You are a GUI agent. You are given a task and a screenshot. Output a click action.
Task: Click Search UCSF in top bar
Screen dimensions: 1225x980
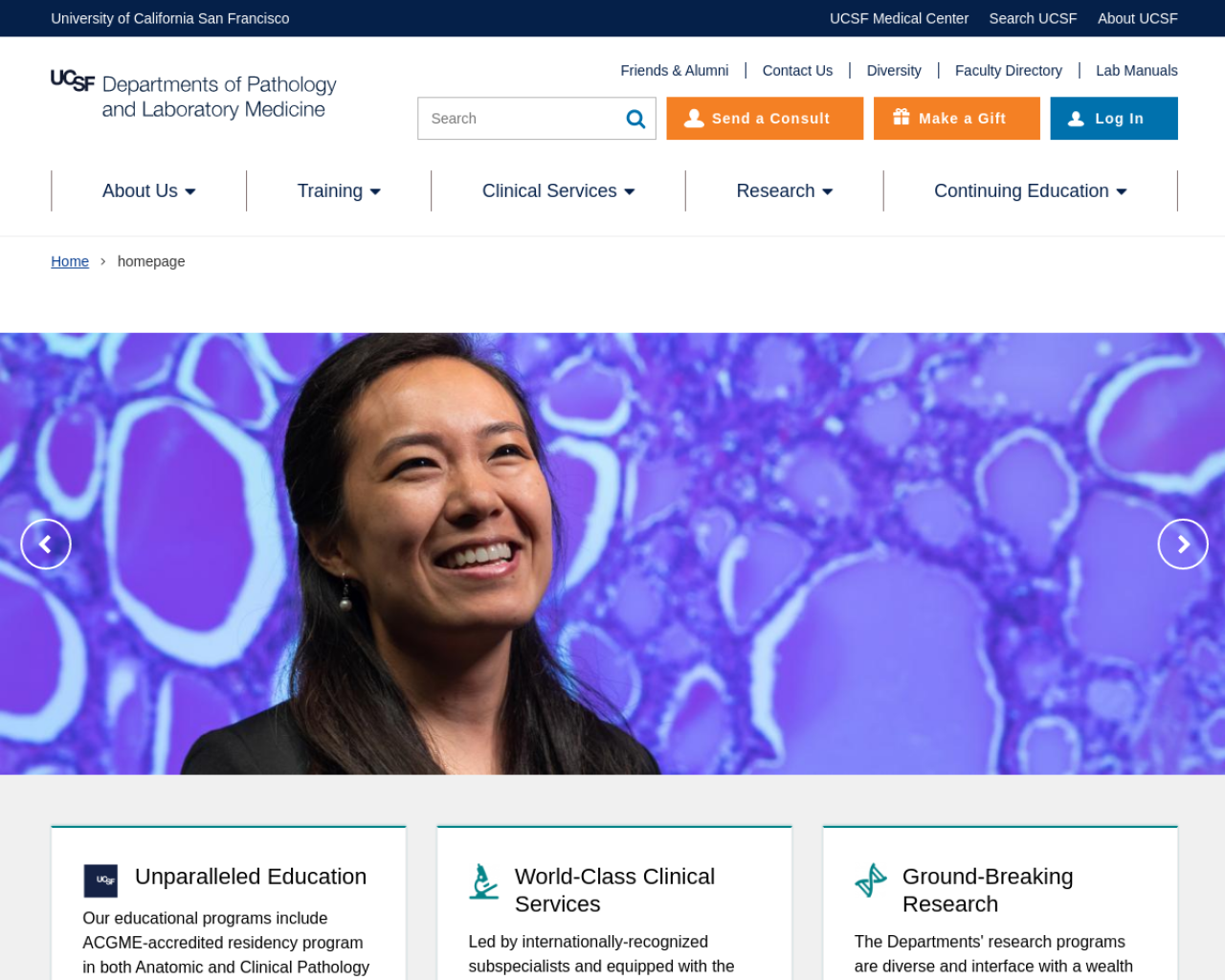click(1033, 18)
